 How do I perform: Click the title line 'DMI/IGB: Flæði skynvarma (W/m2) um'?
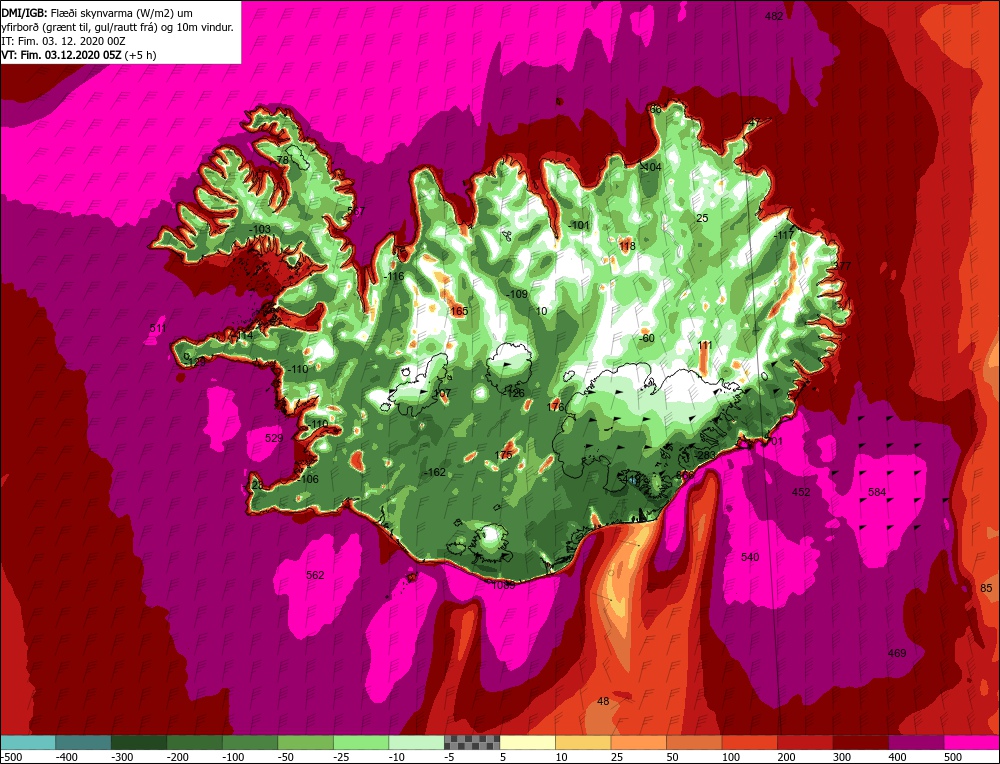(98, 13)
